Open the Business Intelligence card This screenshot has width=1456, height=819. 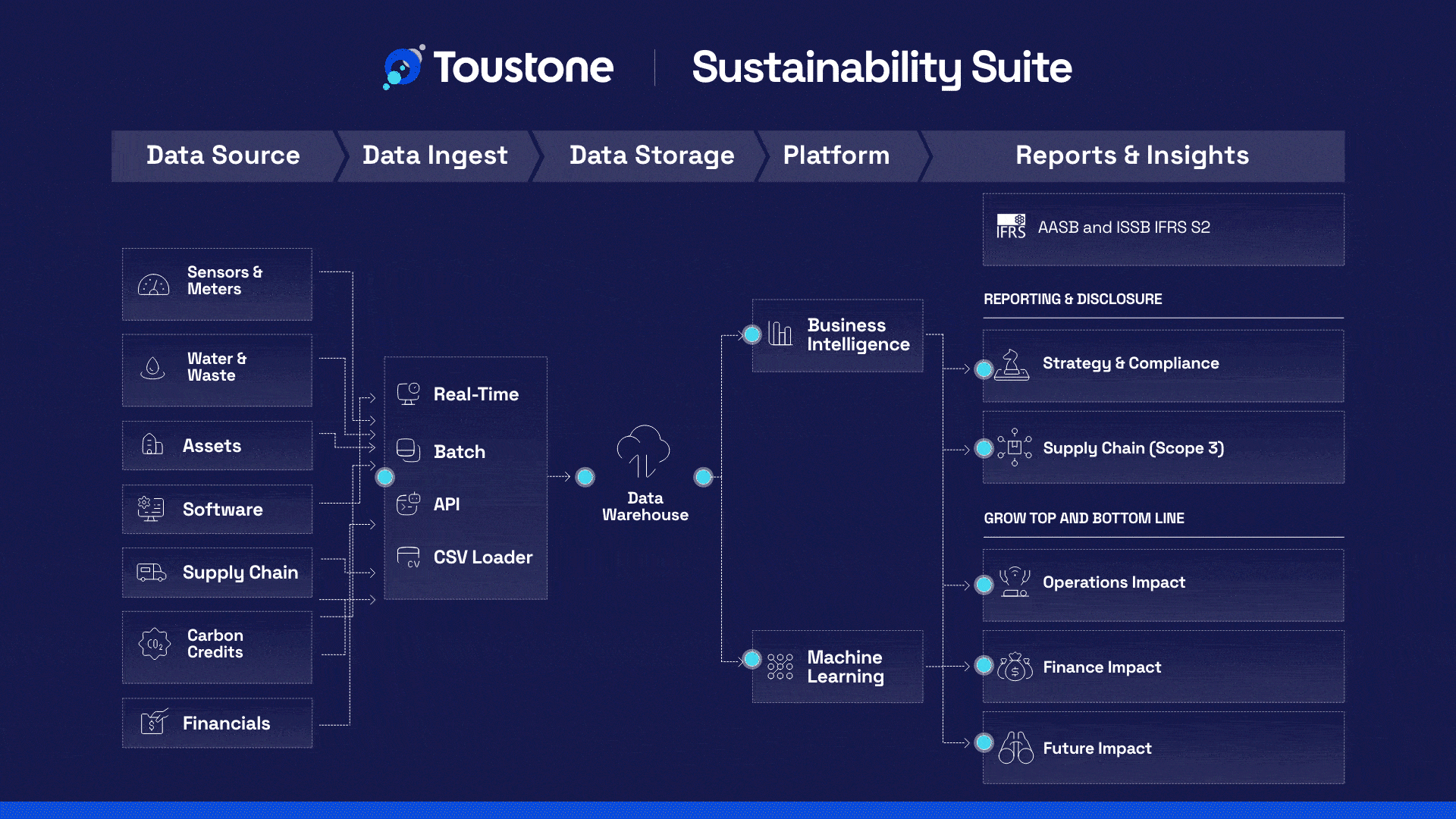point(837,335)
